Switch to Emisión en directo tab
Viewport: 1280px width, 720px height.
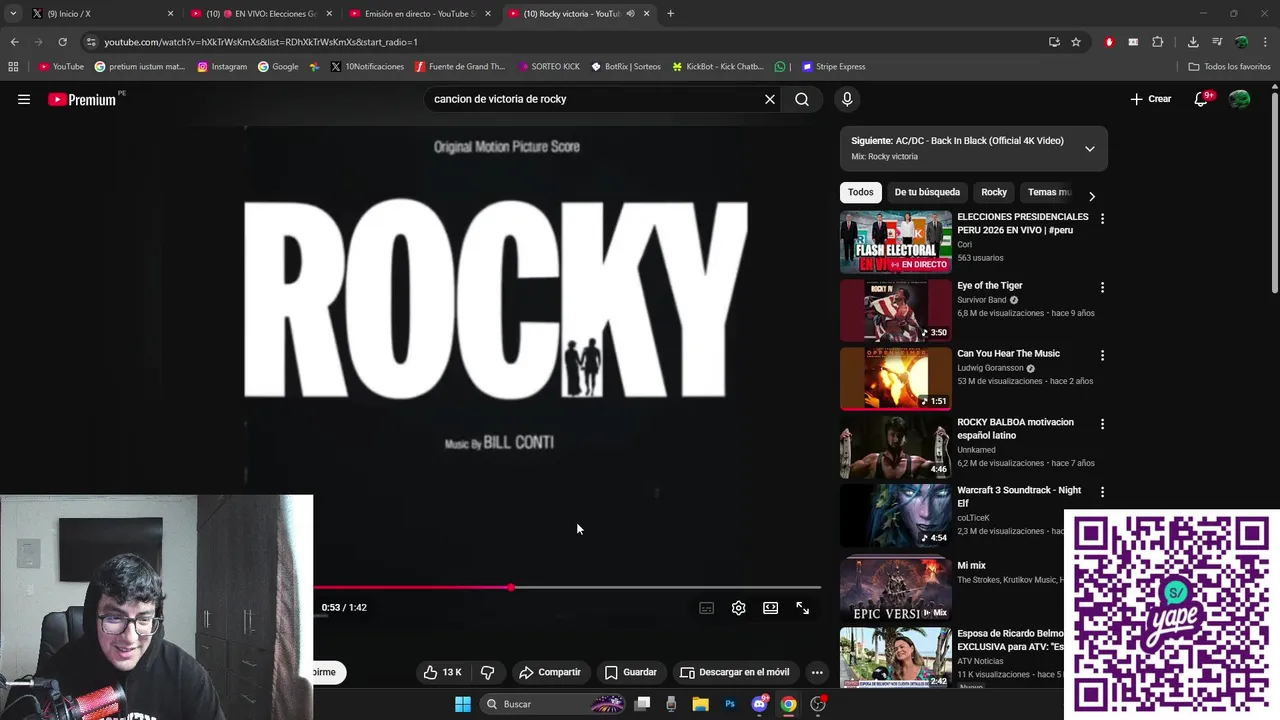(420, 14)
